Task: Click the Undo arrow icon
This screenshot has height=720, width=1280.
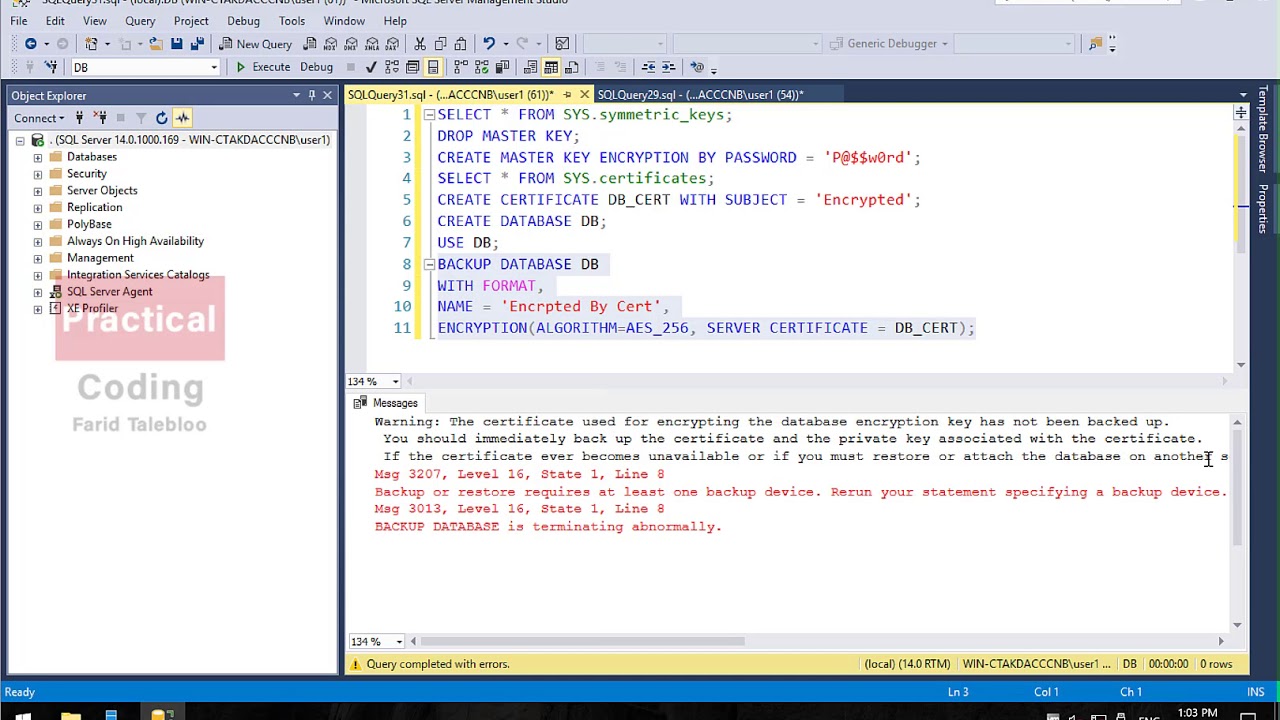Action: tap(488, 43)
